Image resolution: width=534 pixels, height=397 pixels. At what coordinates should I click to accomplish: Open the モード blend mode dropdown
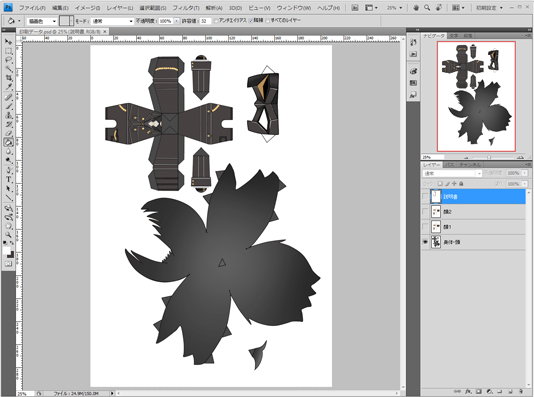click(x=112, y=21)
